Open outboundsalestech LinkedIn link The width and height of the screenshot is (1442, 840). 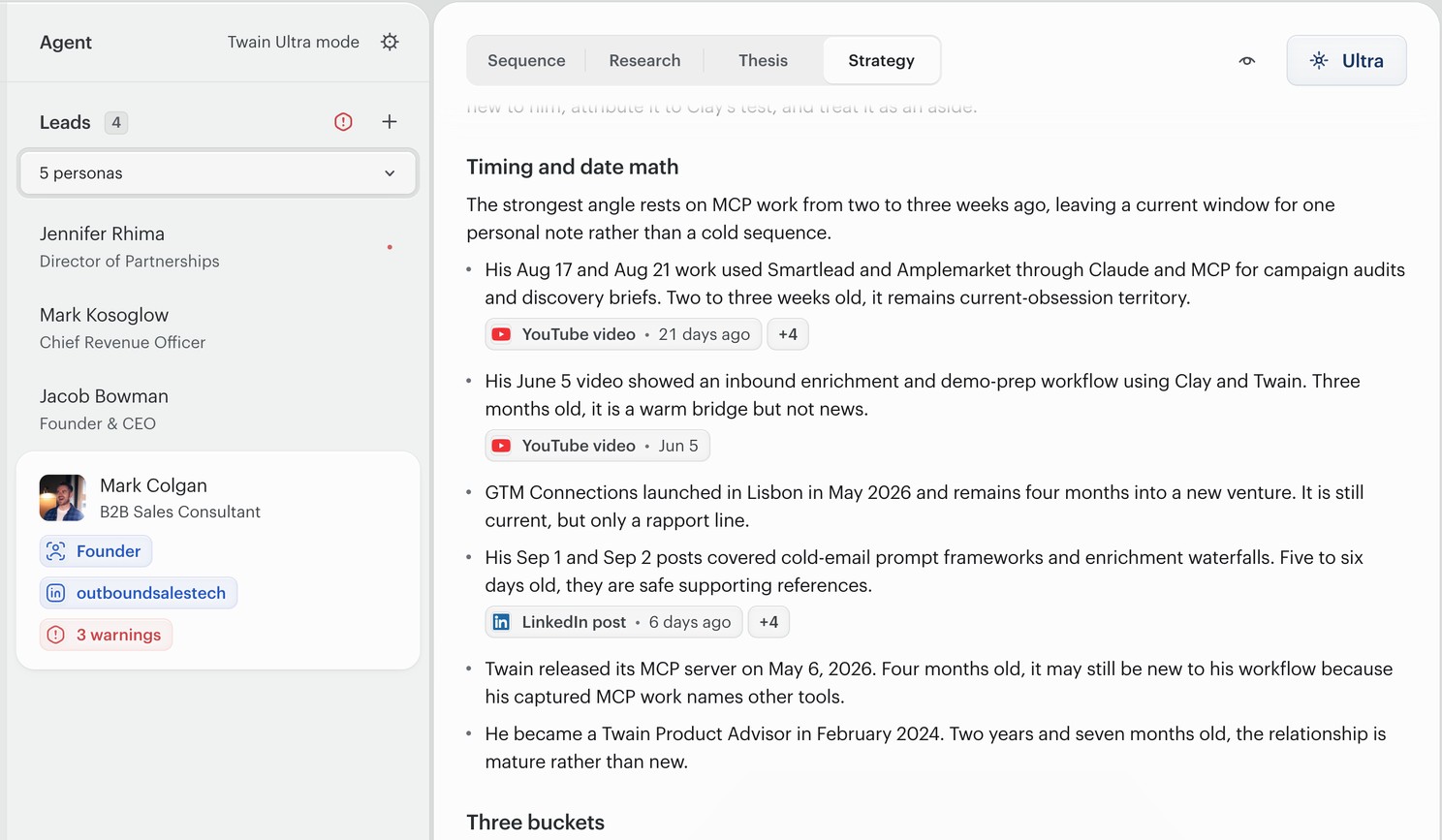click(x=139, y=593)
